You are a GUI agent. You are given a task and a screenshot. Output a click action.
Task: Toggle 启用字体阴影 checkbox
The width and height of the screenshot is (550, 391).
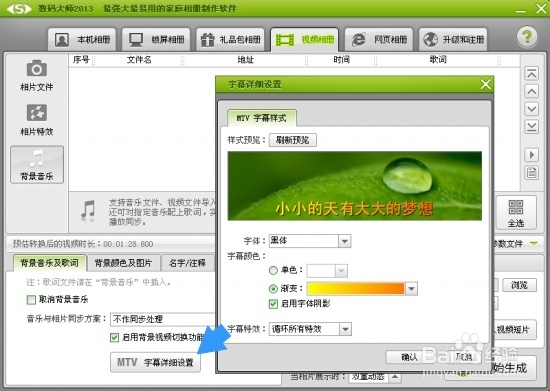point(273,304)
